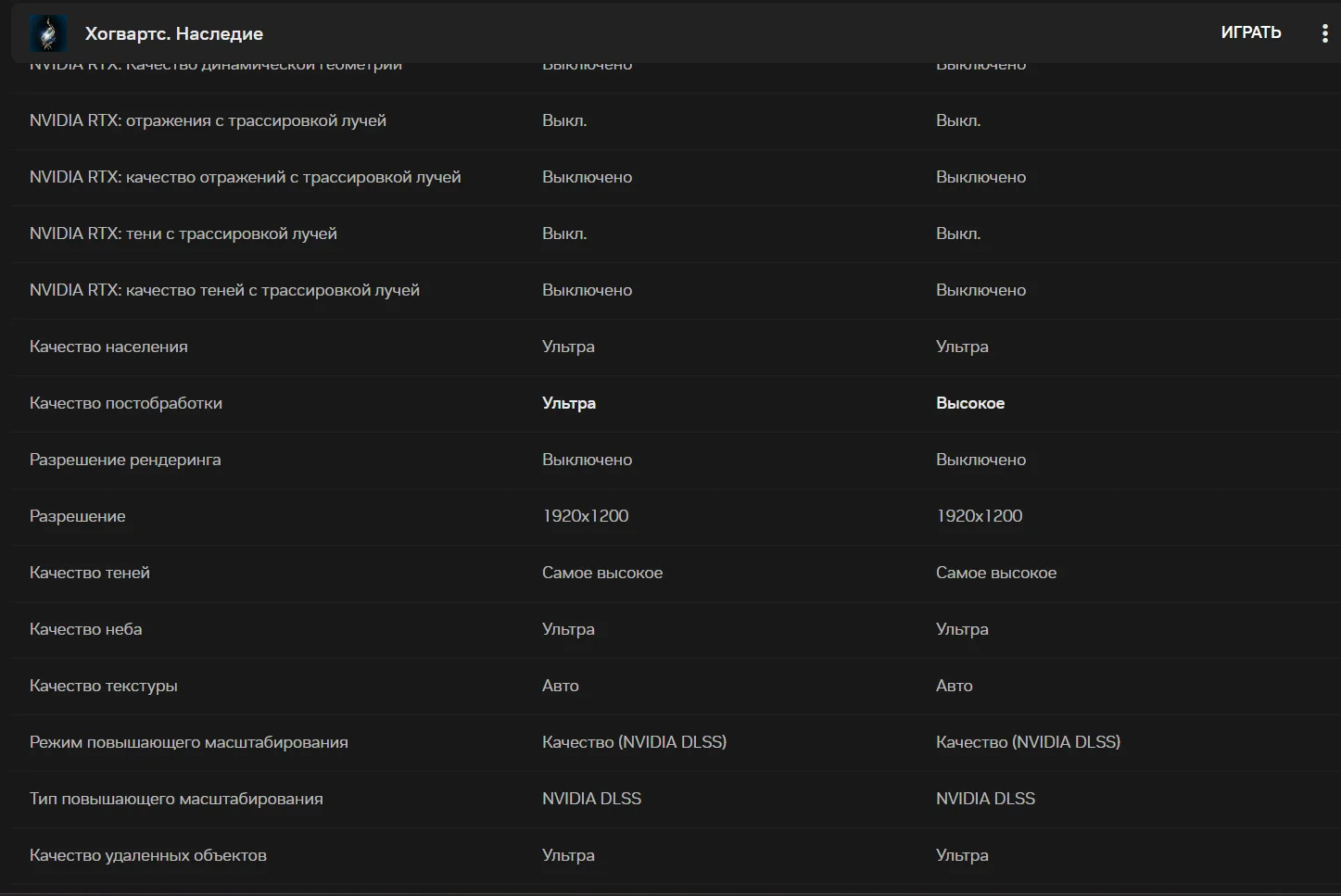Click the Хогвартс. Наследие title
The width and height of the screenshot is (1341, 896).
[174, 33]
